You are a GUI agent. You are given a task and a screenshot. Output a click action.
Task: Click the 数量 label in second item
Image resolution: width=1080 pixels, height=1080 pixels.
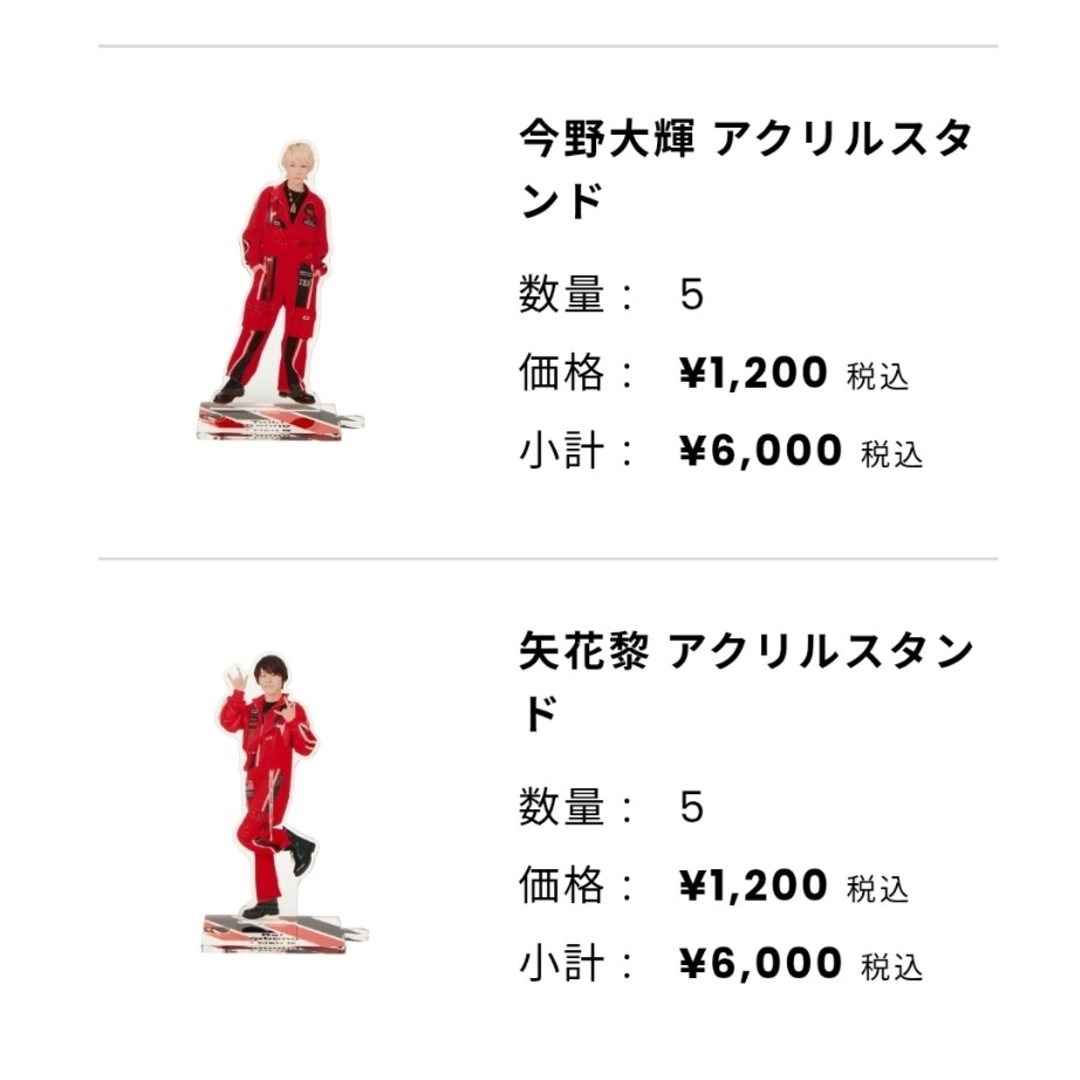click(562, 807)
